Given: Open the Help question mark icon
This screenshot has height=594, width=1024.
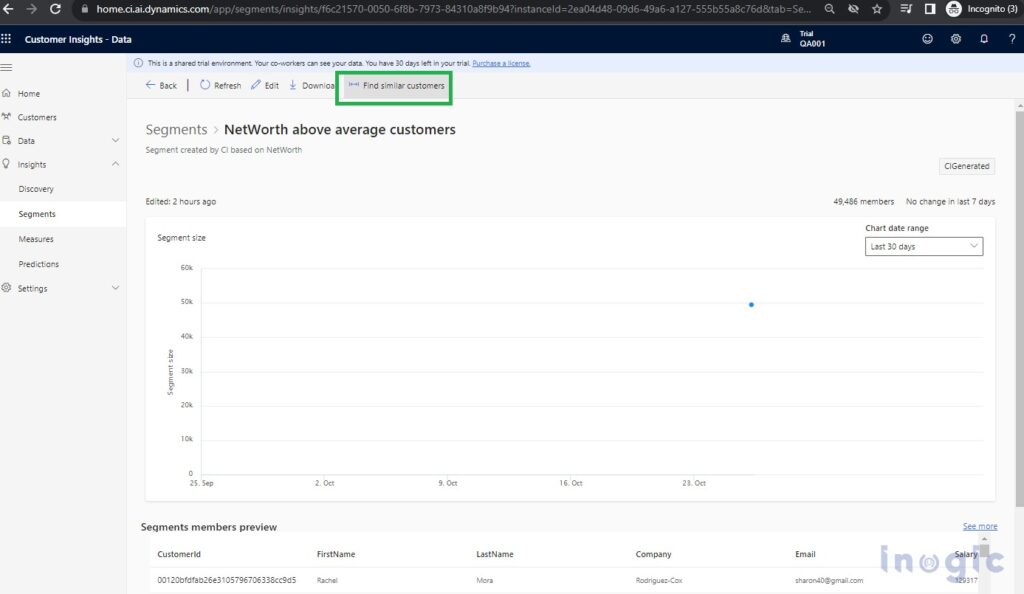Looking at the screenshot, I should pos(1010,38).
